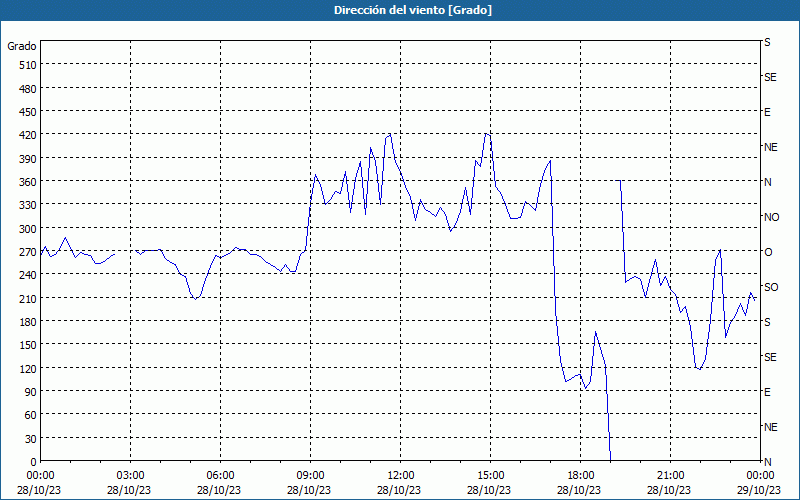
Task: Select the E compass label beside the 450 gridline
Action: click(767, 112)
